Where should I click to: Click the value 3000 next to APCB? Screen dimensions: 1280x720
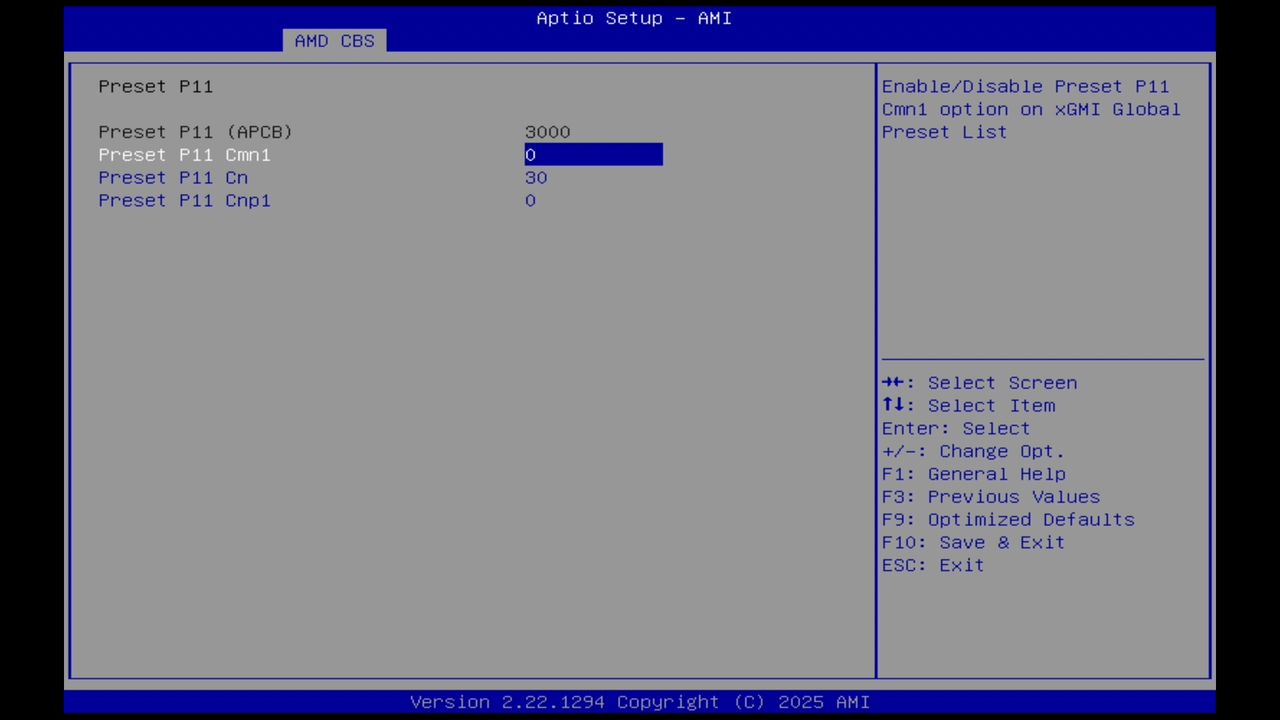coord(547,131)
